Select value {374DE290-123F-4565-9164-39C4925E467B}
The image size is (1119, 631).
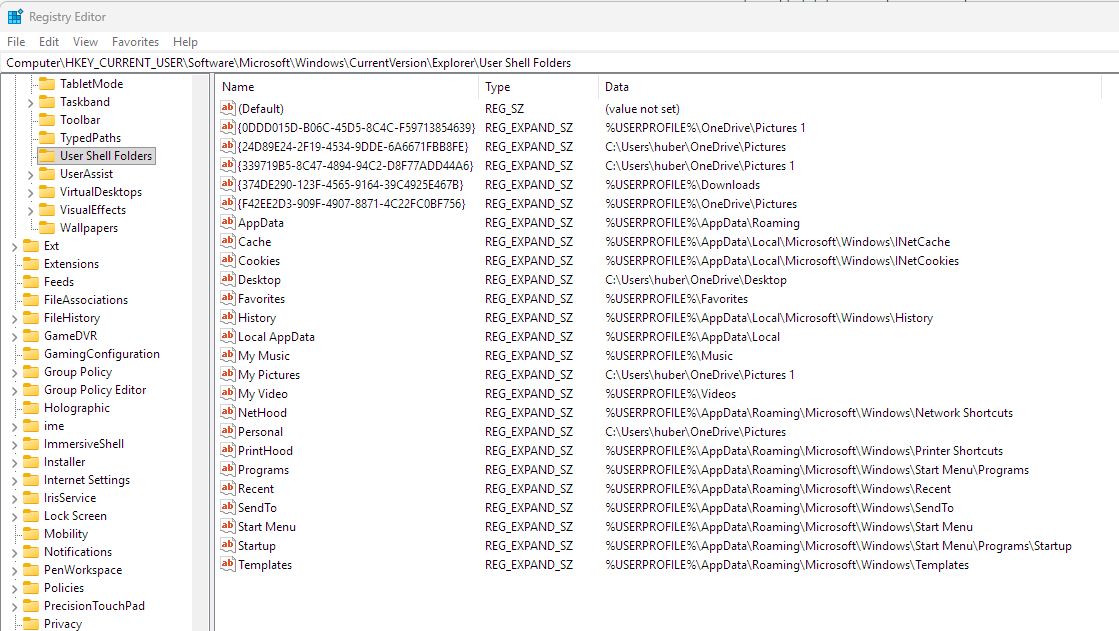pos(350,184)
